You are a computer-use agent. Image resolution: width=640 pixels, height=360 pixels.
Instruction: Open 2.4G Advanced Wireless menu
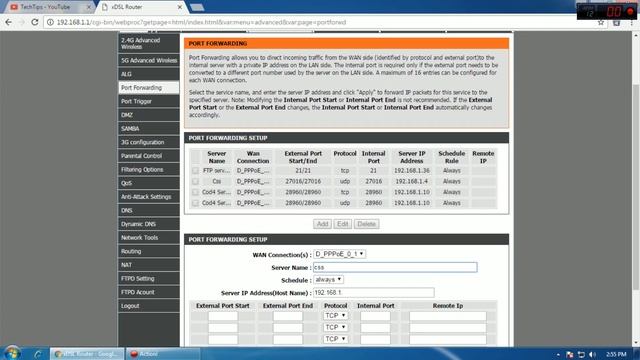pos(149,43)
